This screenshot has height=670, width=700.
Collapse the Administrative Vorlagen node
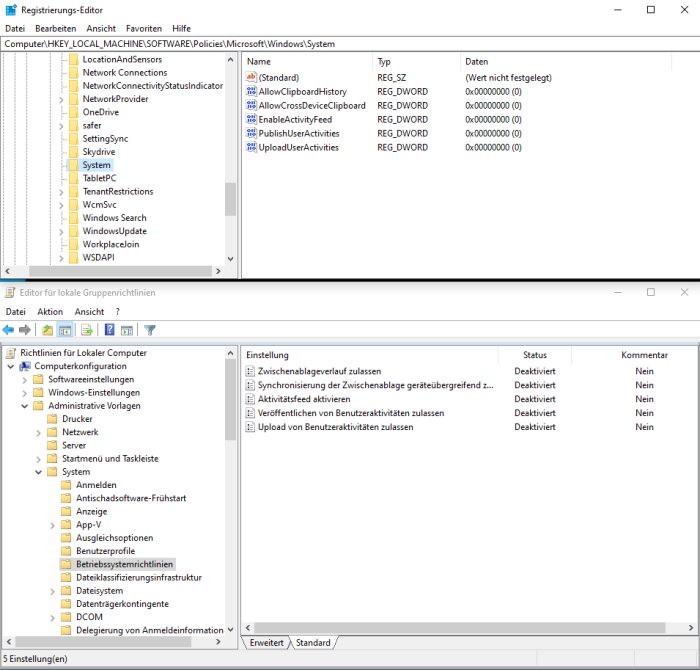[25, 406]
